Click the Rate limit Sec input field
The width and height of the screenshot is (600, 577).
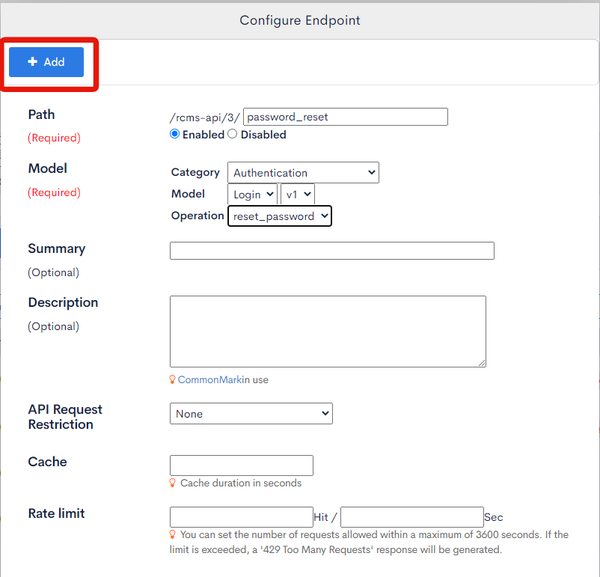[x=412, y=517]
